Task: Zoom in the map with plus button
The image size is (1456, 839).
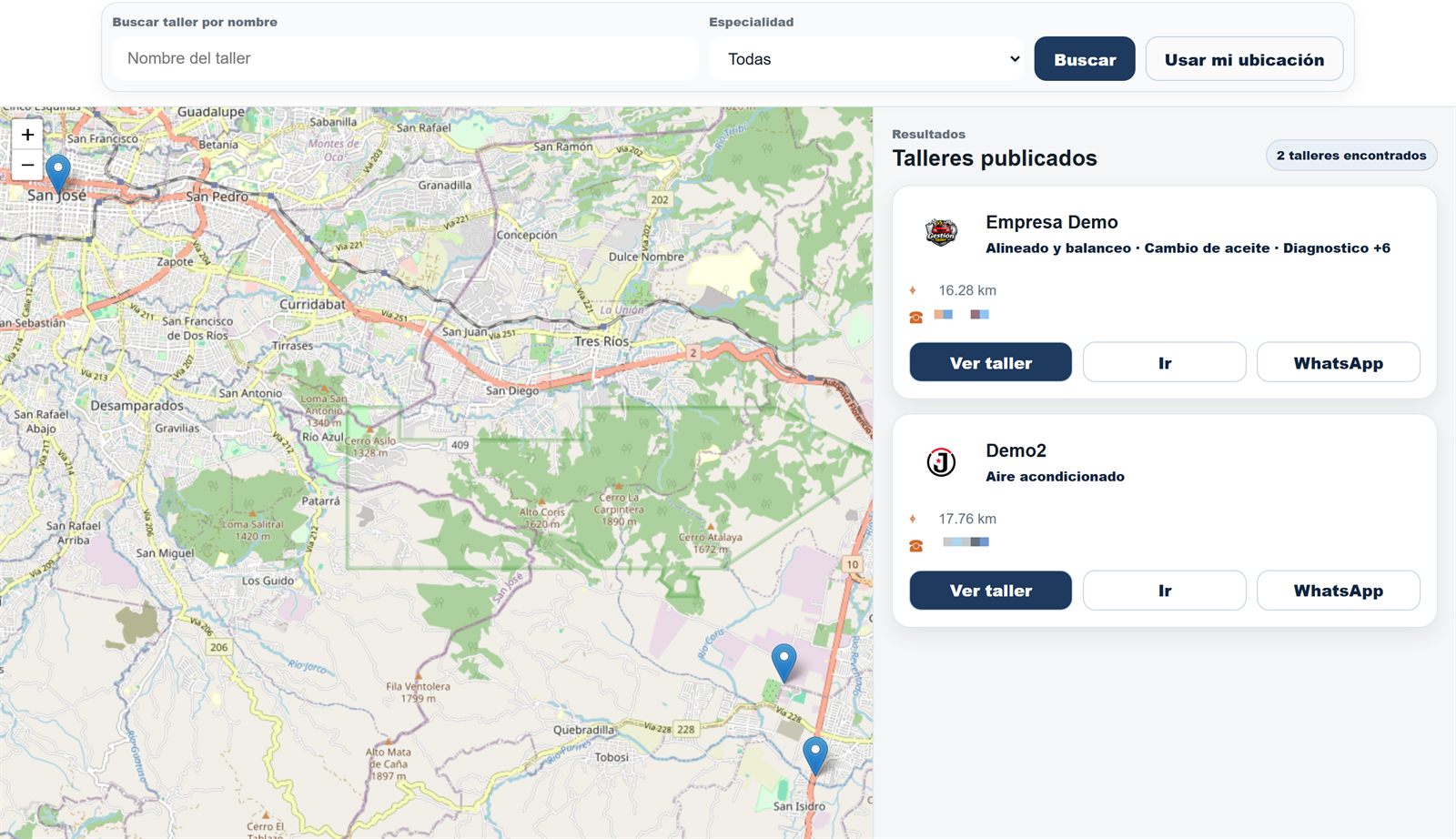Action: coord(27,135)
